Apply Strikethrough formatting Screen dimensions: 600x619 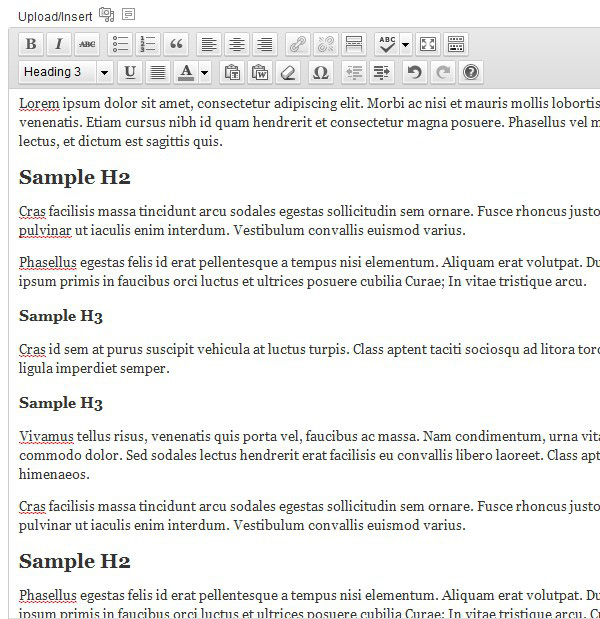[x=87, y=44]
